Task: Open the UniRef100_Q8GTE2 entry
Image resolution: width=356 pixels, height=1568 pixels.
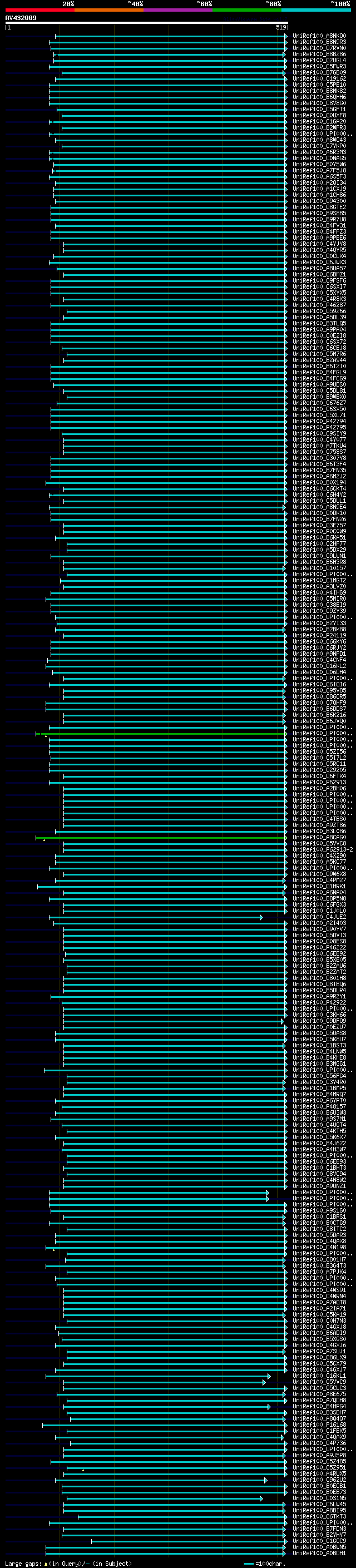Action: 319,207
